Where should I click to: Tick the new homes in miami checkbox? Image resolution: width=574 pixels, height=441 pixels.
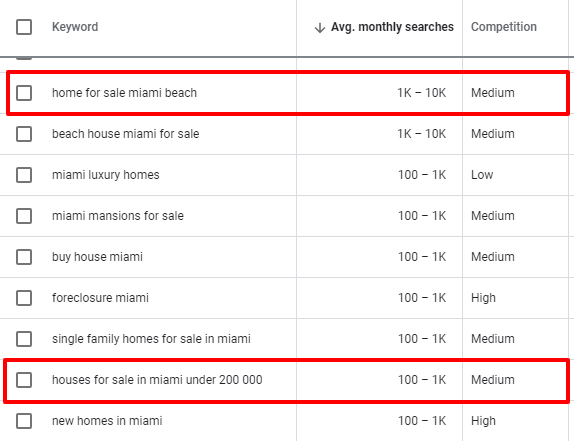click(x=24, y=421)
